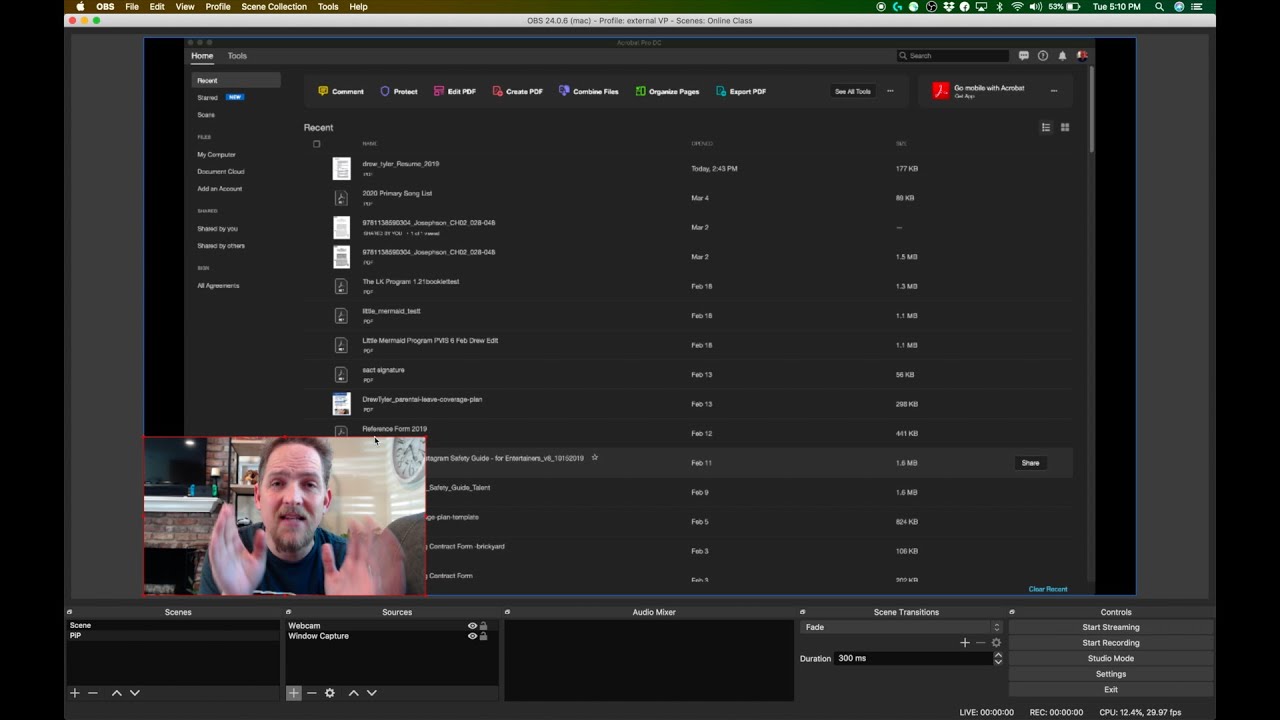Add a new scene with the plus icon
Viewport: 1280px width, 720px height.
(74, 693)
